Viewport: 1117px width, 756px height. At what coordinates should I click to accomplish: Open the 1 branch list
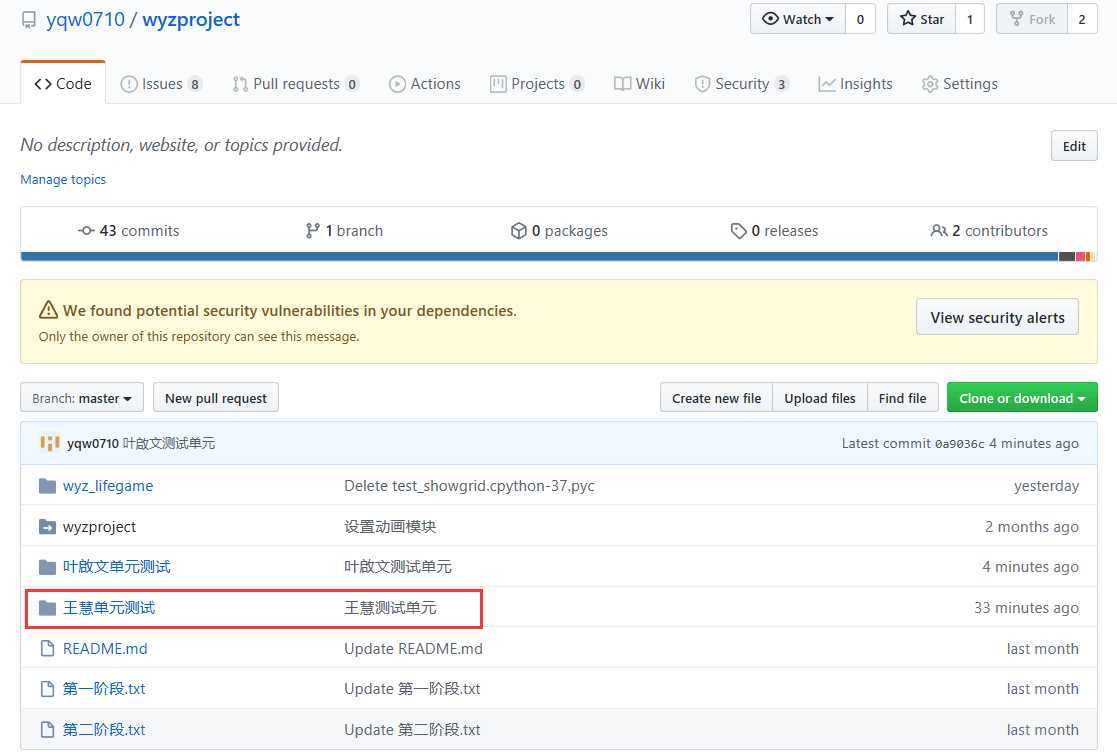pos(344,231)
